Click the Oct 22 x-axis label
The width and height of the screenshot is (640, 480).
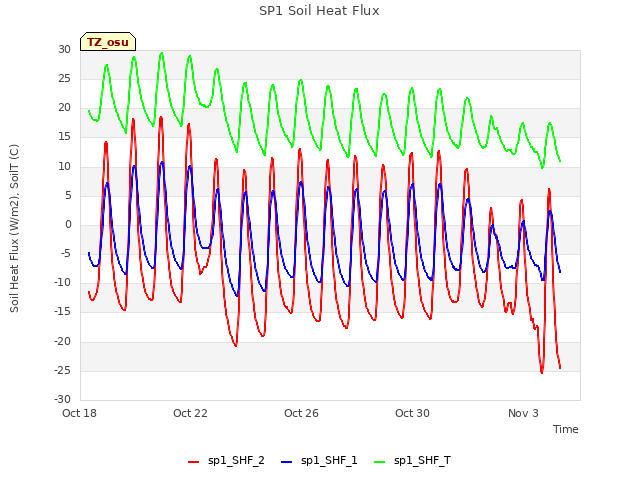tap(190, 413)
